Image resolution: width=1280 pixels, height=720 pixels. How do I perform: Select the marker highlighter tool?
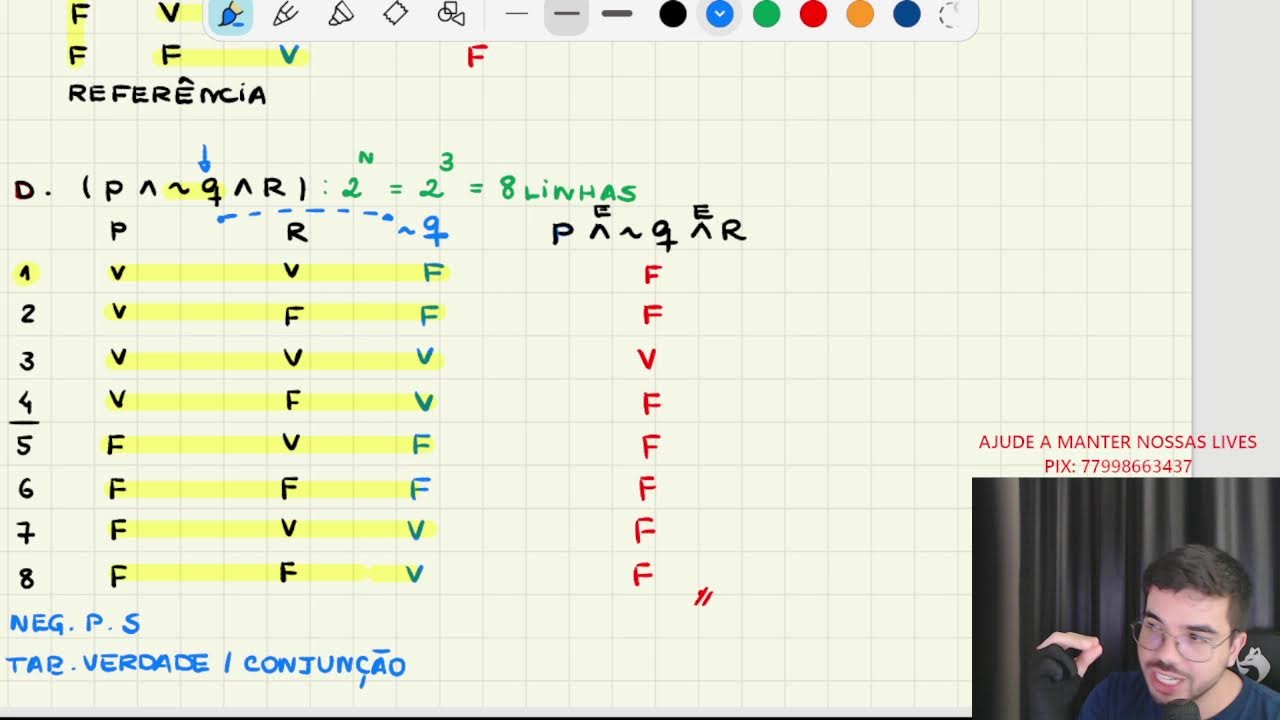[341, 14]
